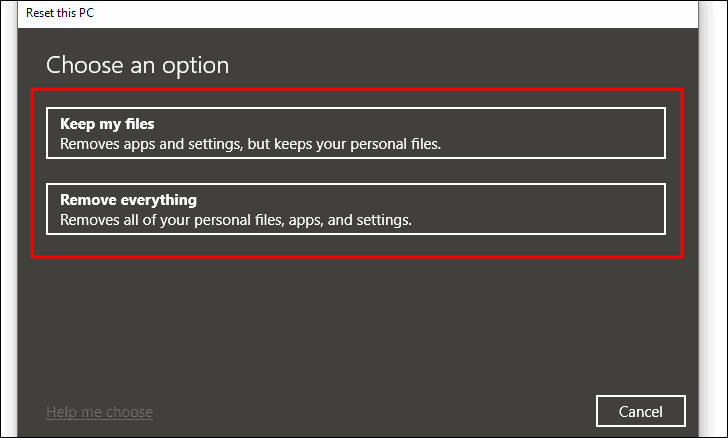Click inside the Remove everything box
This screenshot has height=438, width=728.
[x=356, y=209]
